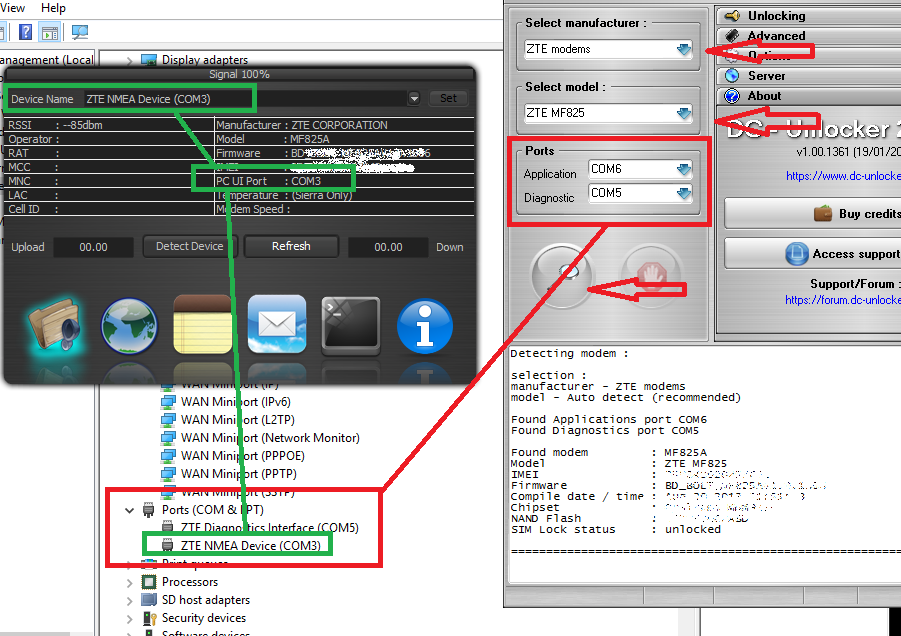Click the Upload speed field
This screenshot has height=636, width=901.
93,247
